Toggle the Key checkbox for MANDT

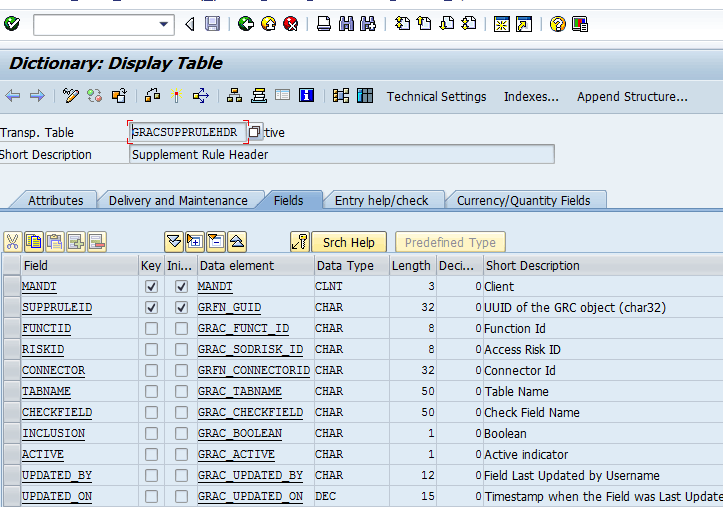point(151,287)
